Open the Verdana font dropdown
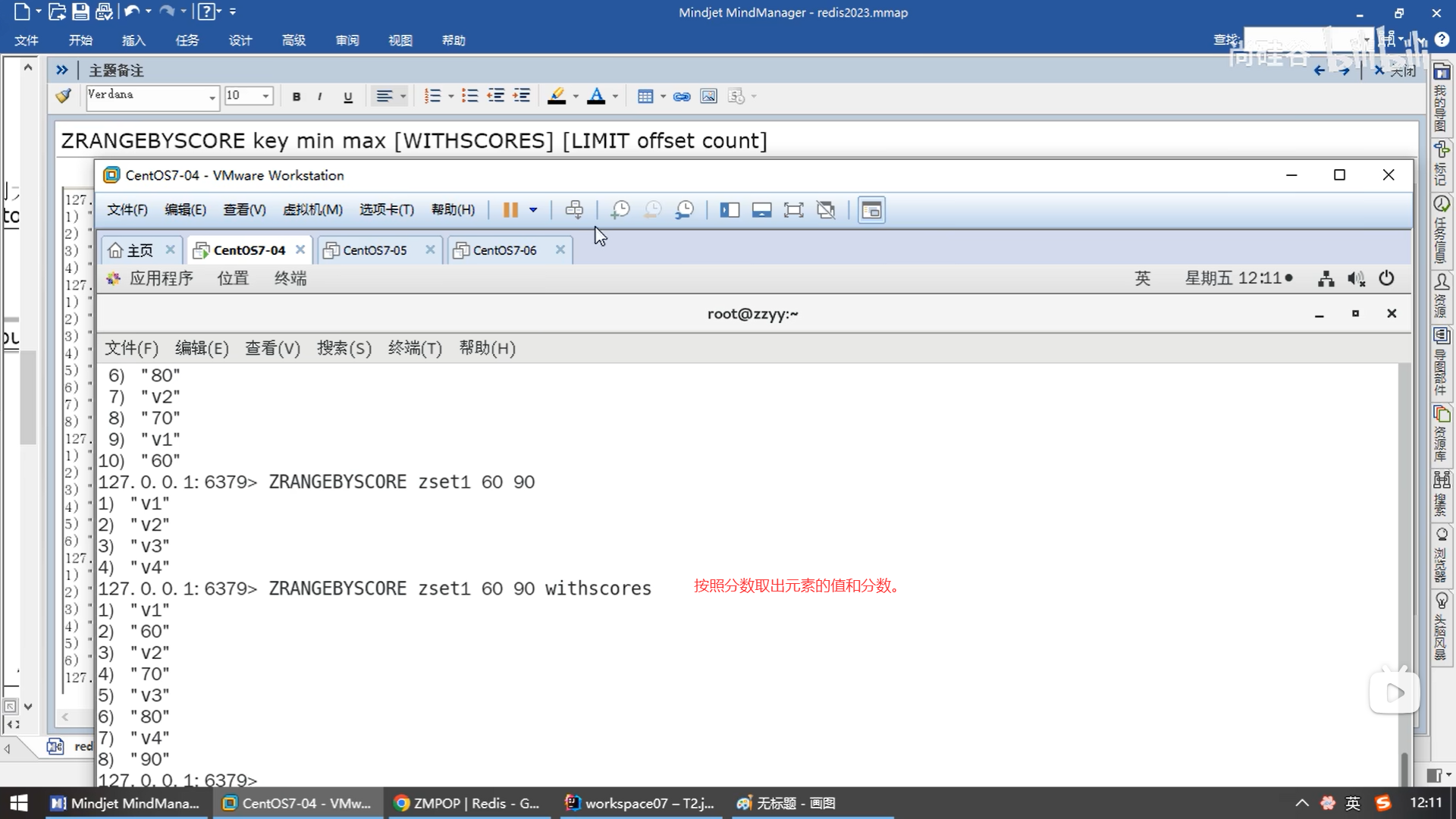Viewport: 1456px width, 819px height. coord(212,97)
